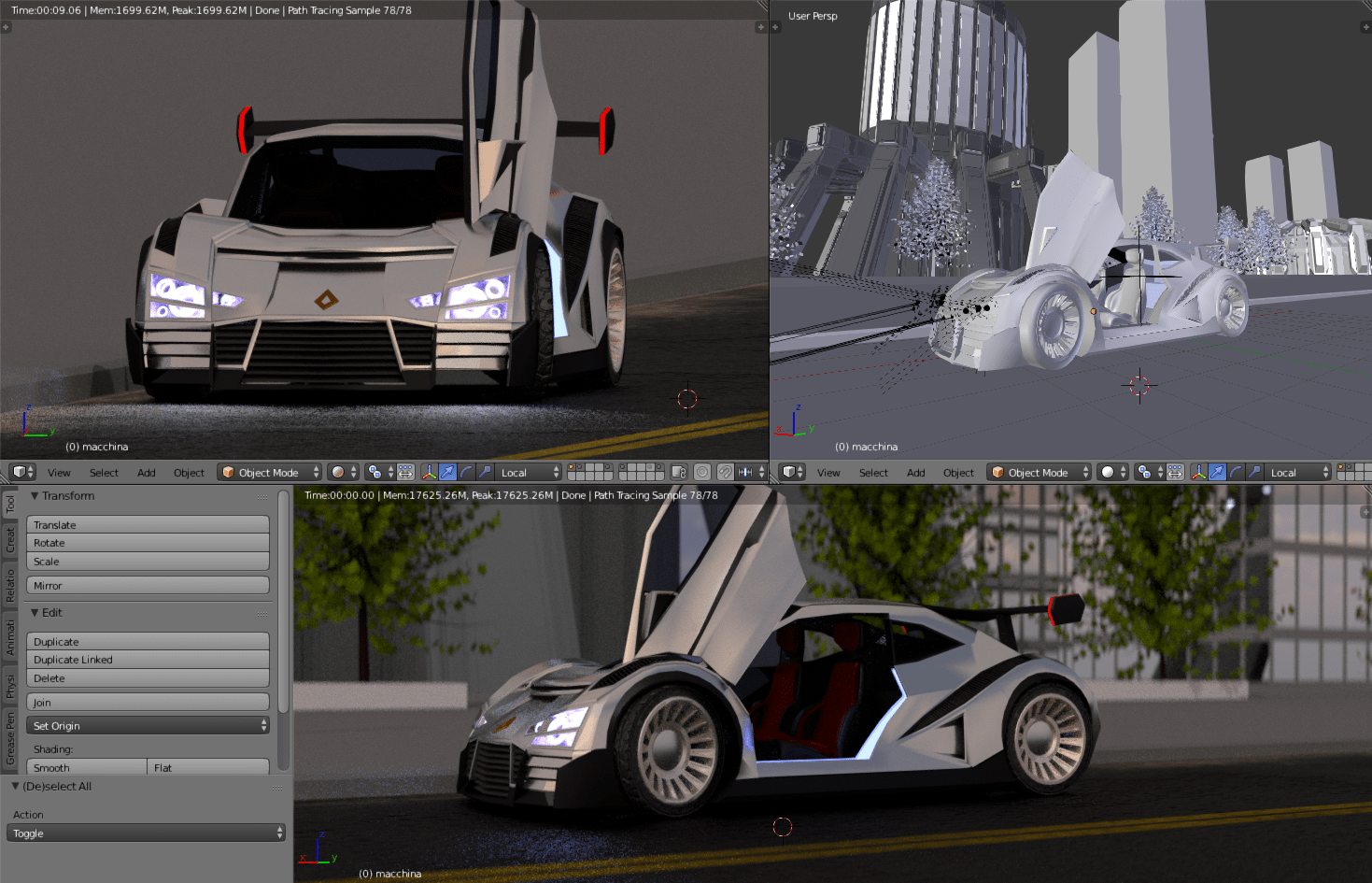Click the Scale button
The width and height of the screenshot is (1372, 883).
[148, 562]
